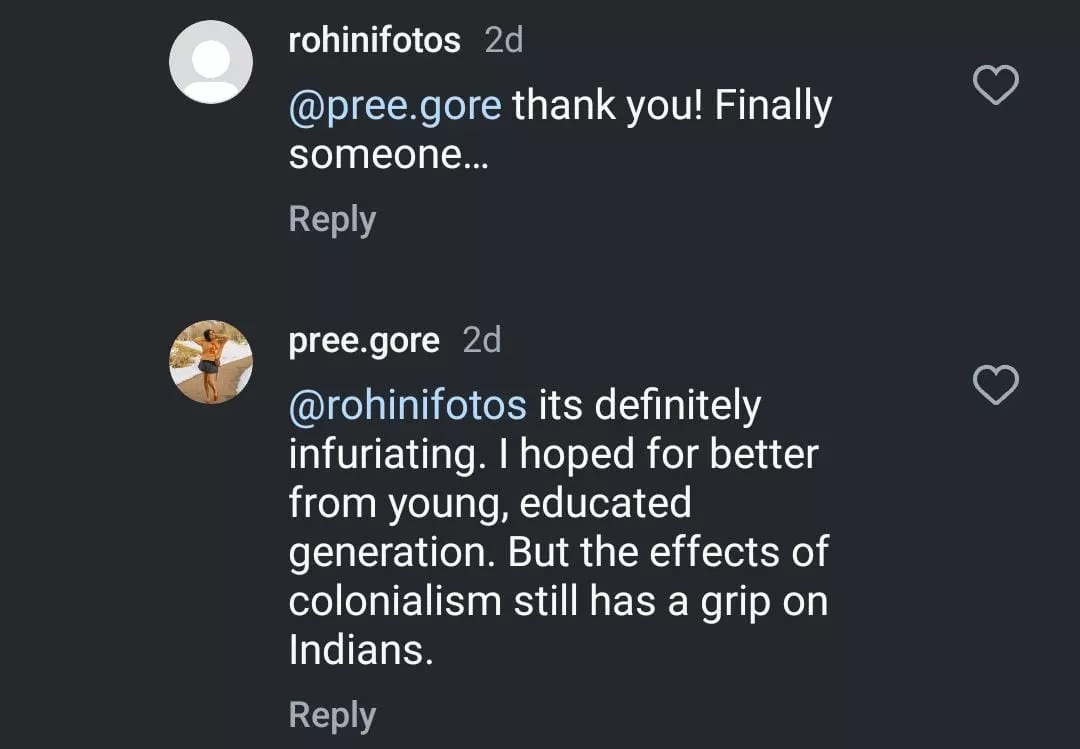The width and height of the screenshot is (1080, 749).
Task: Visit the rohinifotos username at comment top
Action: tap(374, 41)
